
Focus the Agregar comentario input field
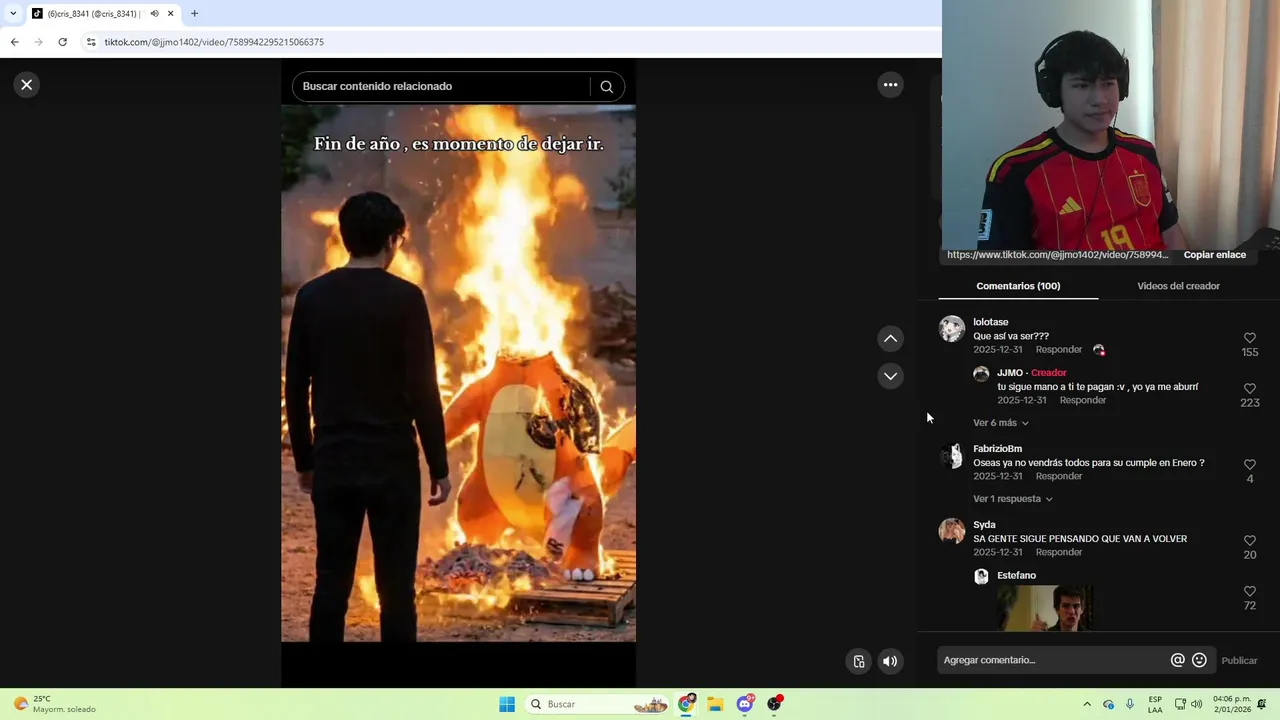1050,660
